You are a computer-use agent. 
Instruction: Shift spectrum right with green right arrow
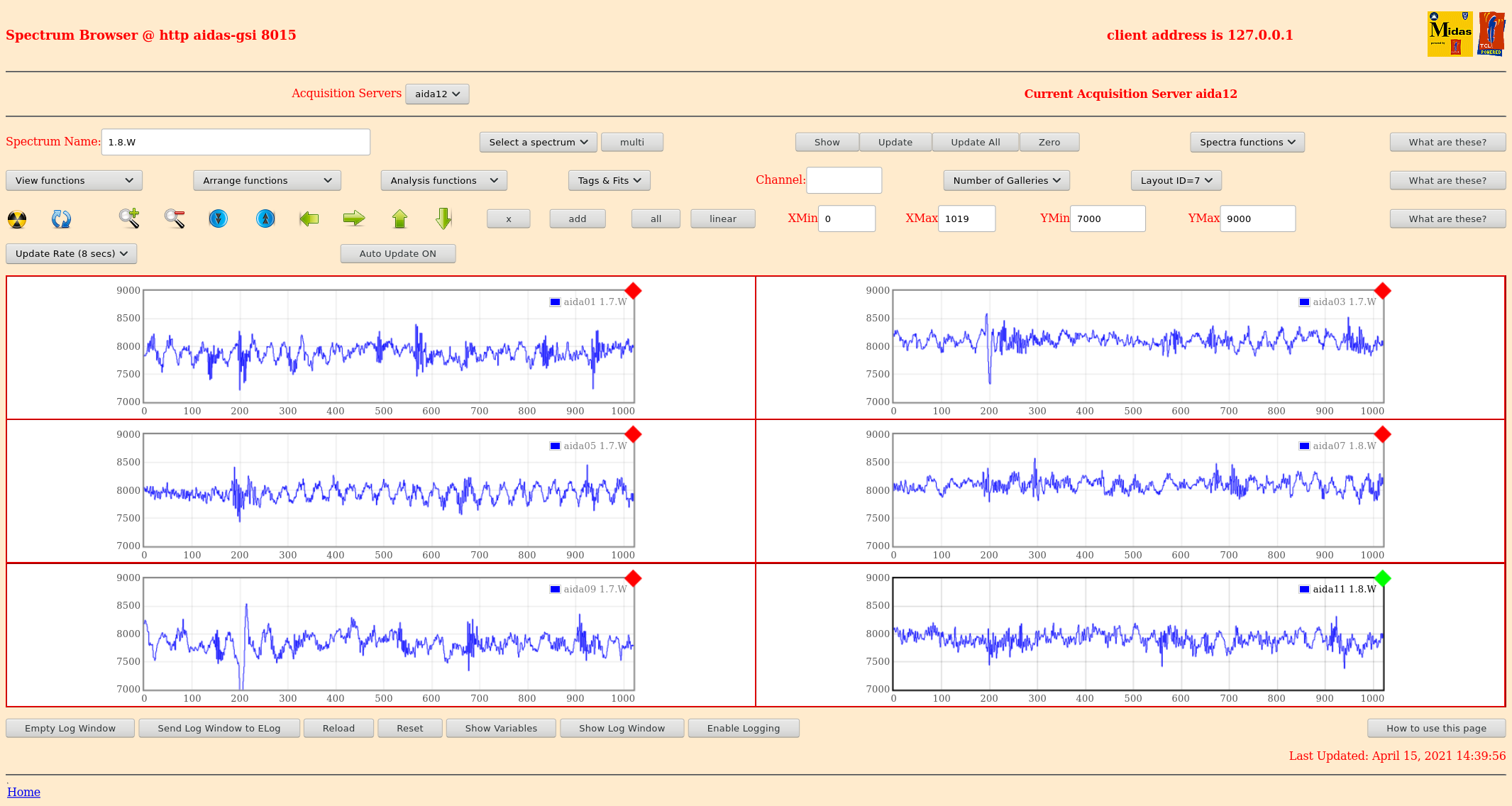(353, 219)
